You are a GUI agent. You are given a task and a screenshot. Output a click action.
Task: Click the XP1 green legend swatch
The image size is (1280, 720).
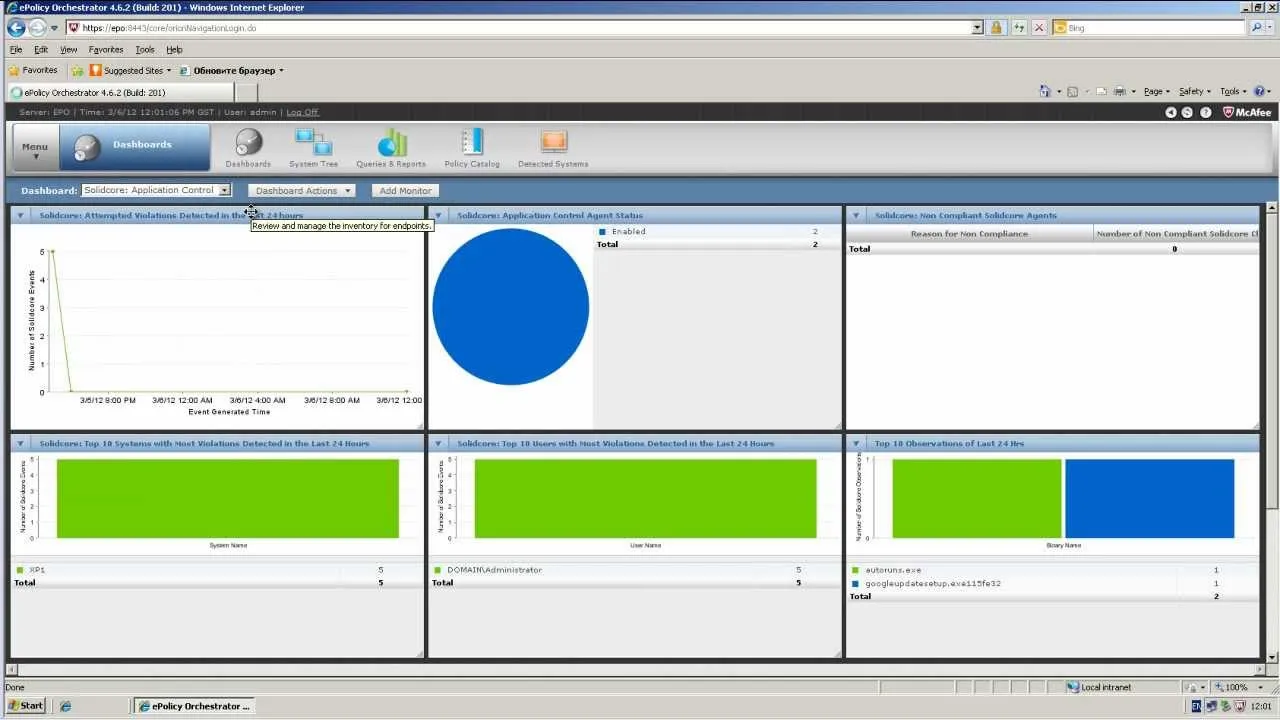[20, 570]
